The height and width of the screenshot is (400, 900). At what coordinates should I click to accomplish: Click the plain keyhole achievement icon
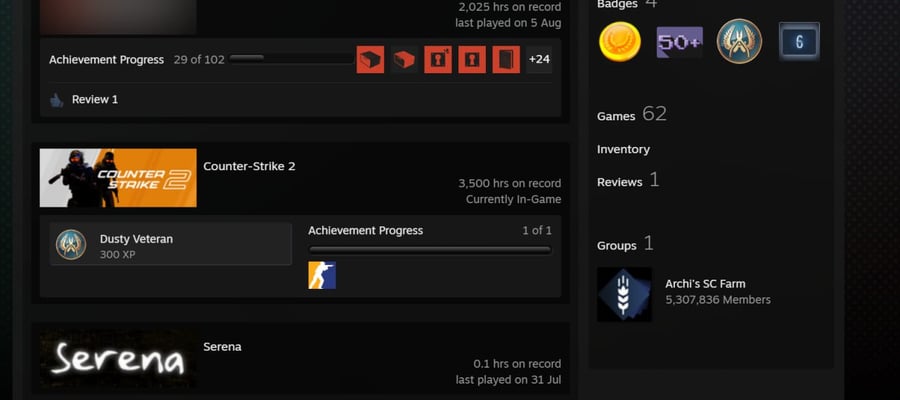click(x=472, y=60)
